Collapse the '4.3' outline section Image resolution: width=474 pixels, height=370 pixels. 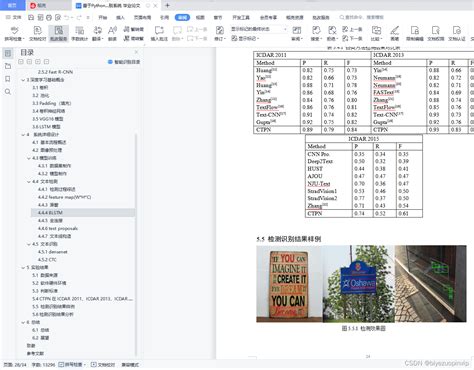29,158
